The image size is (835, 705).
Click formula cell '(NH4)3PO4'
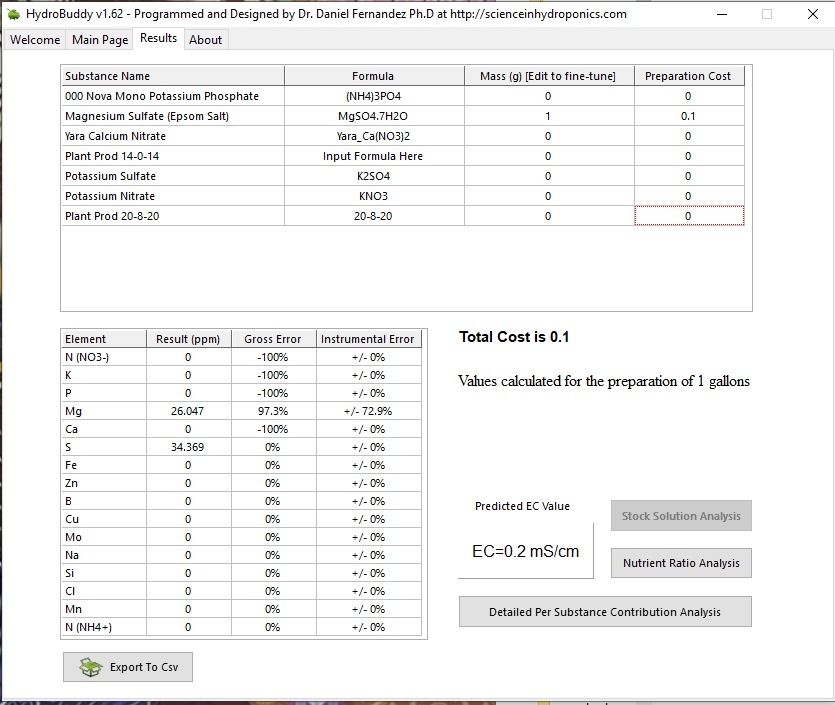pyautogui.click(x=373, y=96)
